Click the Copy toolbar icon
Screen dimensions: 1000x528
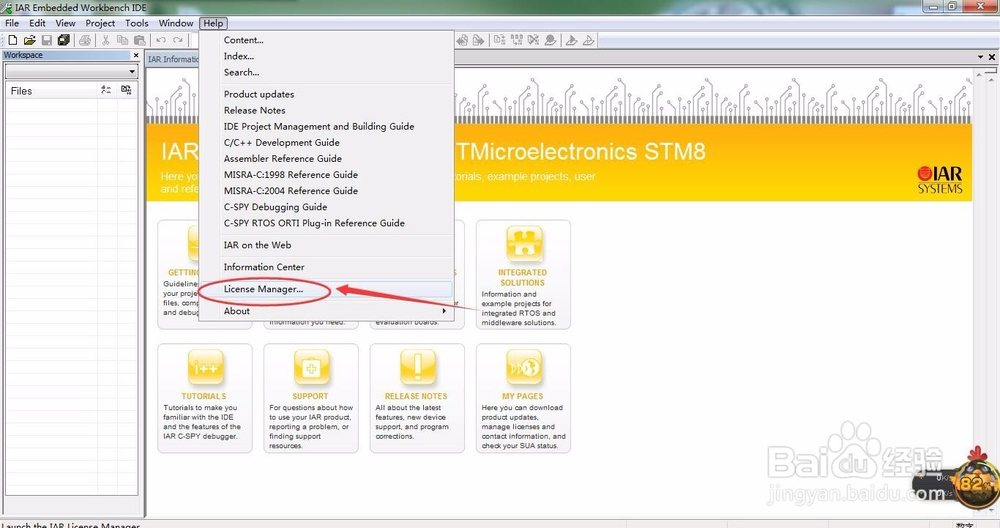(122, 40)
